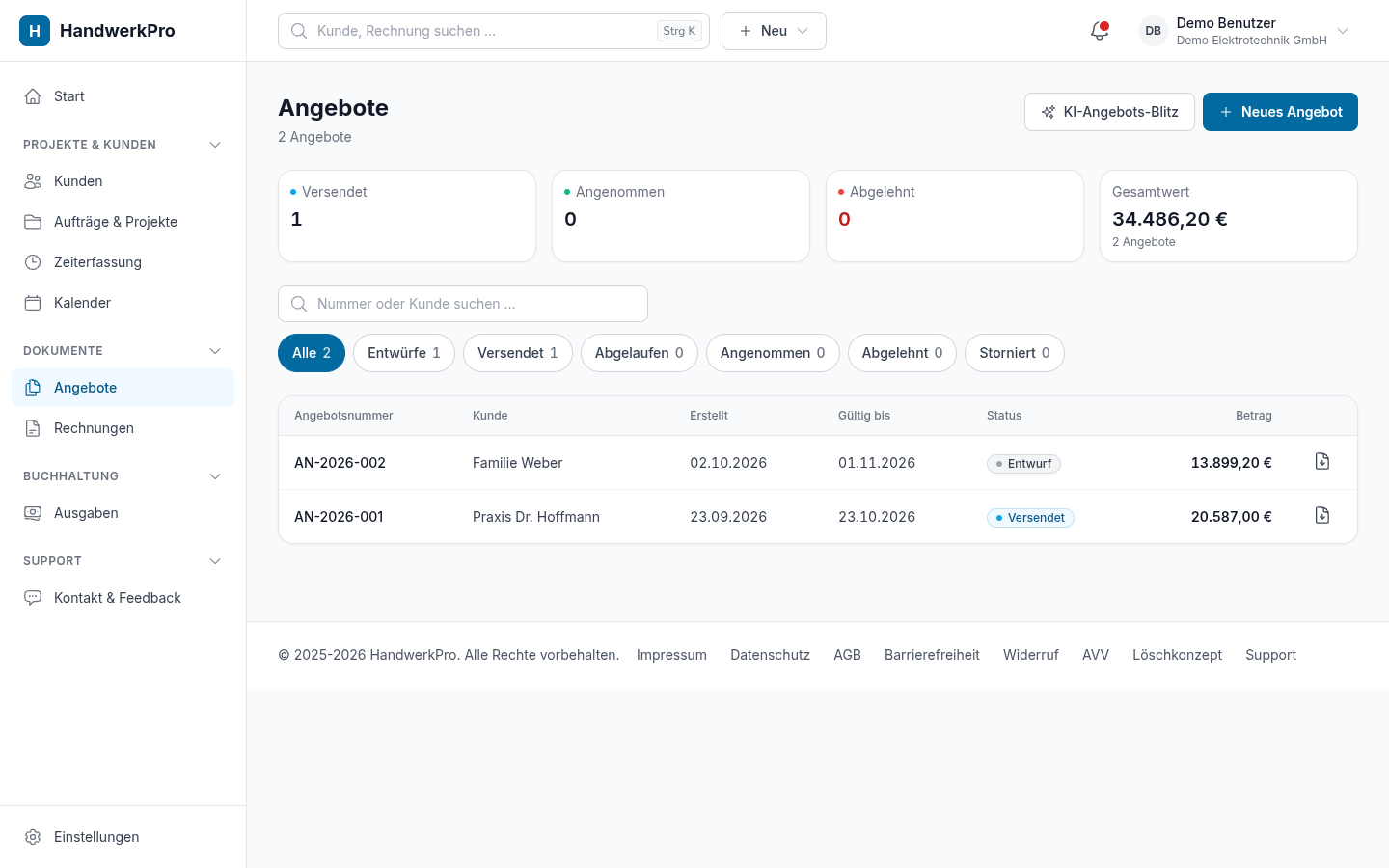Click Neues Angebot button
Screen dimensions: 1389x868
(x=1280, y=112)
